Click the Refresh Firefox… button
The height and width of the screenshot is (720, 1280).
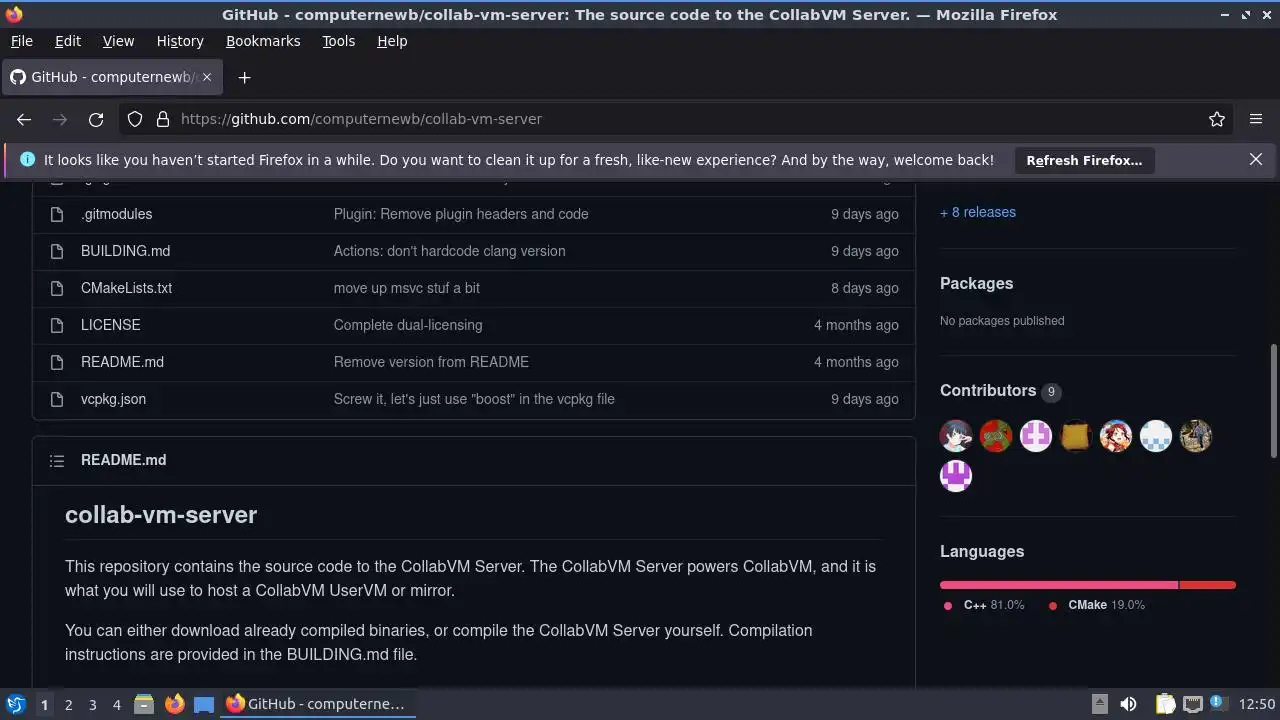[1084, 160]
